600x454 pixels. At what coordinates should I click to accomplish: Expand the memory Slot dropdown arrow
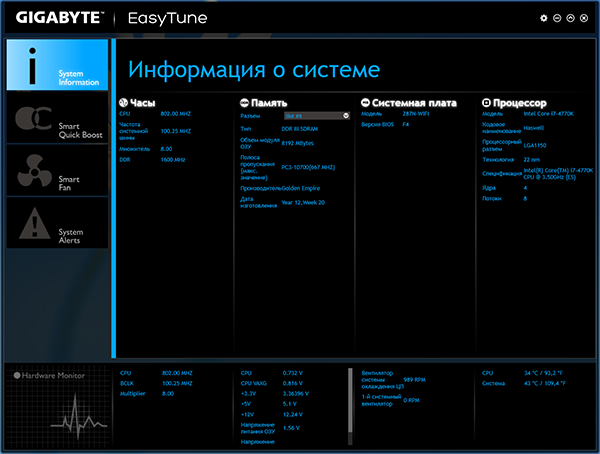pyautogui.click(x=346, y=116)
